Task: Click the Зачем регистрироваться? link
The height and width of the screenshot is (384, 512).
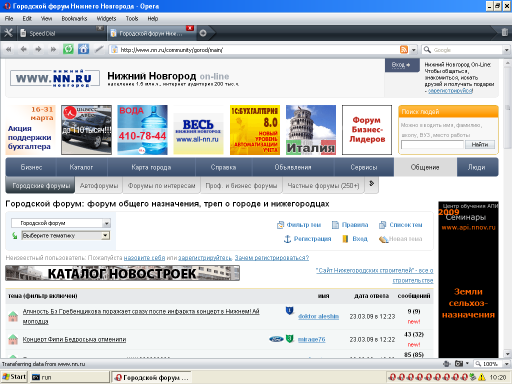Action: click(272, 258)
